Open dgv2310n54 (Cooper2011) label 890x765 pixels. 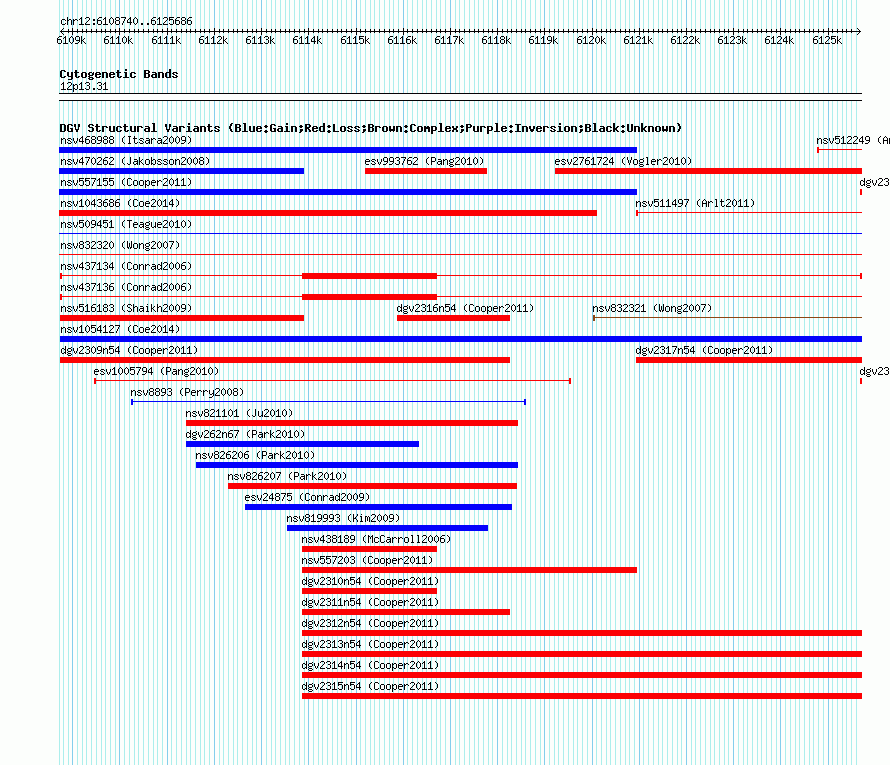click(370, 581)
